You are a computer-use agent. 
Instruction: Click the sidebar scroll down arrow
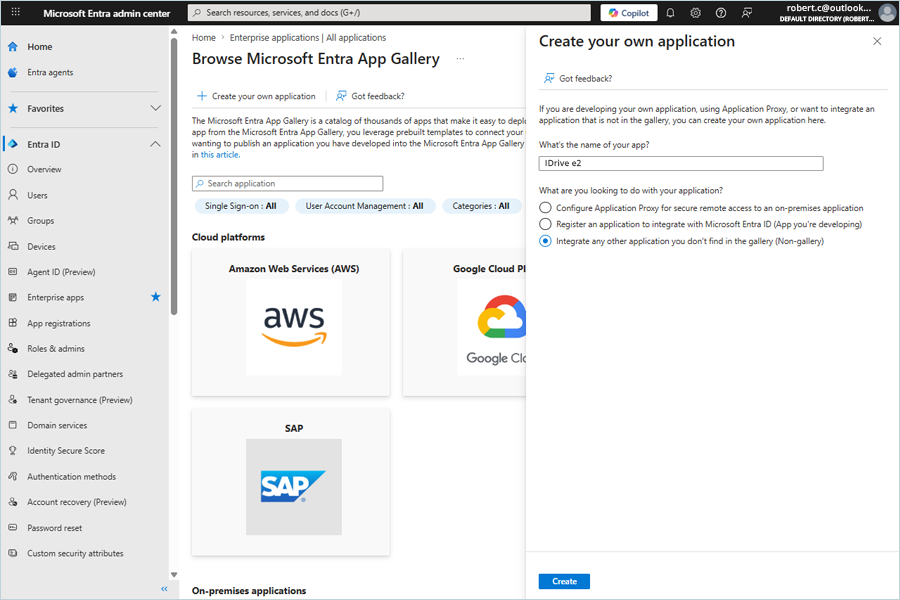pyautogui.click(x=174, y=575)
